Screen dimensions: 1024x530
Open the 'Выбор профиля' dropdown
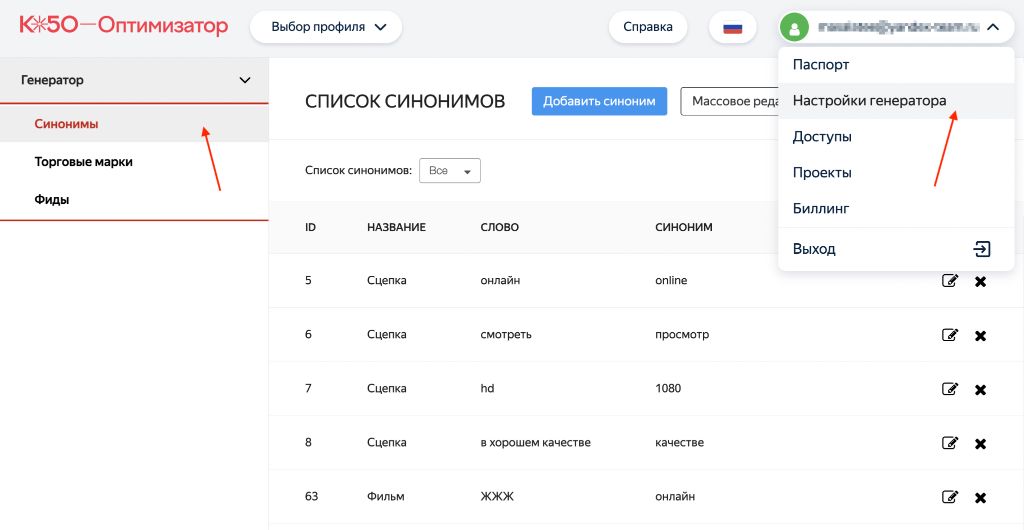tap(328, 27)
